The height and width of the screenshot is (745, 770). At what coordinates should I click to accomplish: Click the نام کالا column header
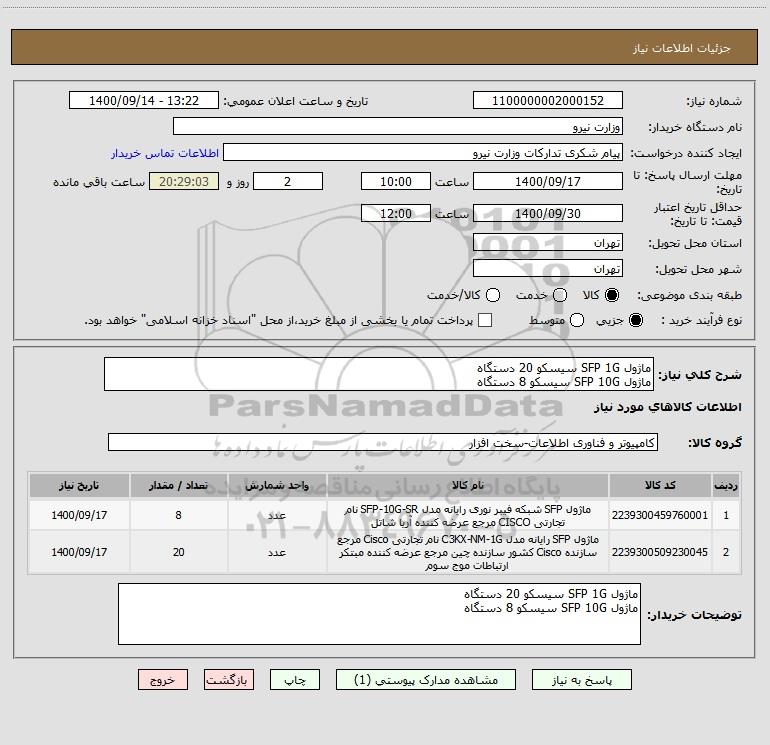point(468,485)
